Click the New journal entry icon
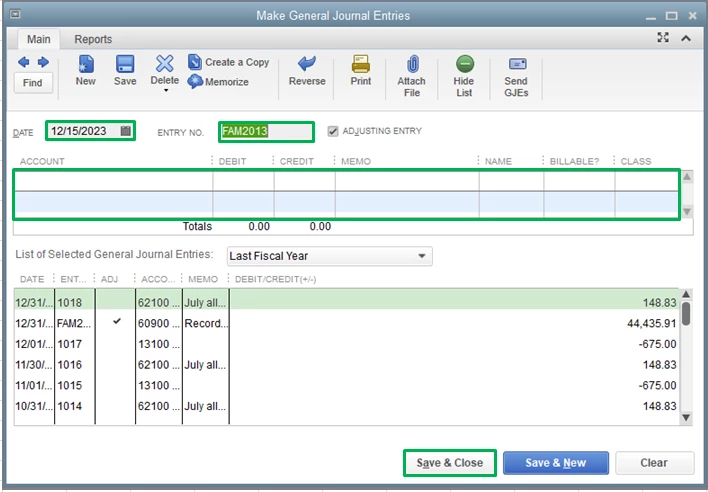708x492 pixels. click(x=86, y=64)
